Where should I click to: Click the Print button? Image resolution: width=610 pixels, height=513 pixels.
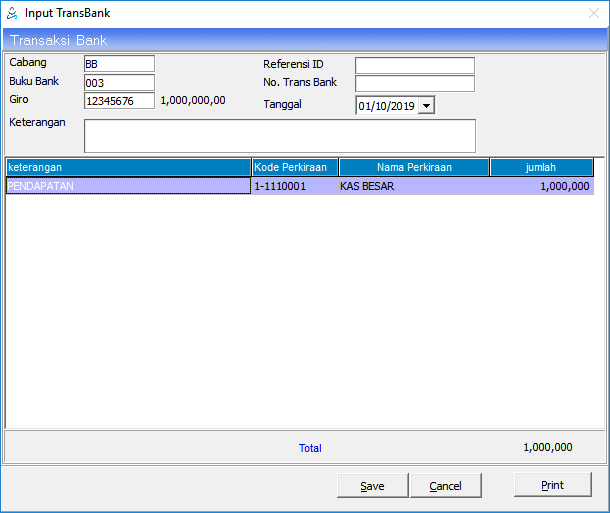coord(552,485)
